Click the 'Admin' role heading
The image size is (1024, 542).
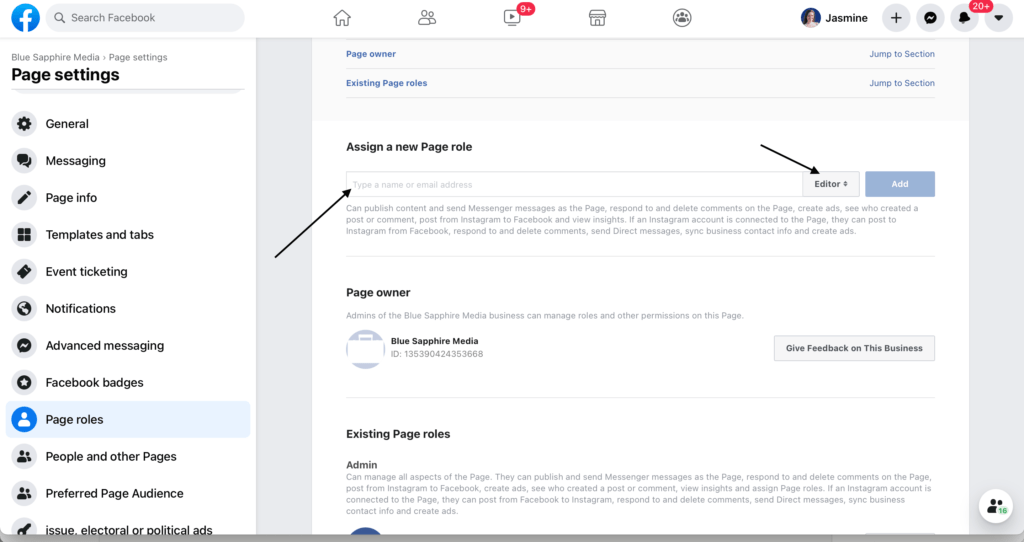pos(362,465)
